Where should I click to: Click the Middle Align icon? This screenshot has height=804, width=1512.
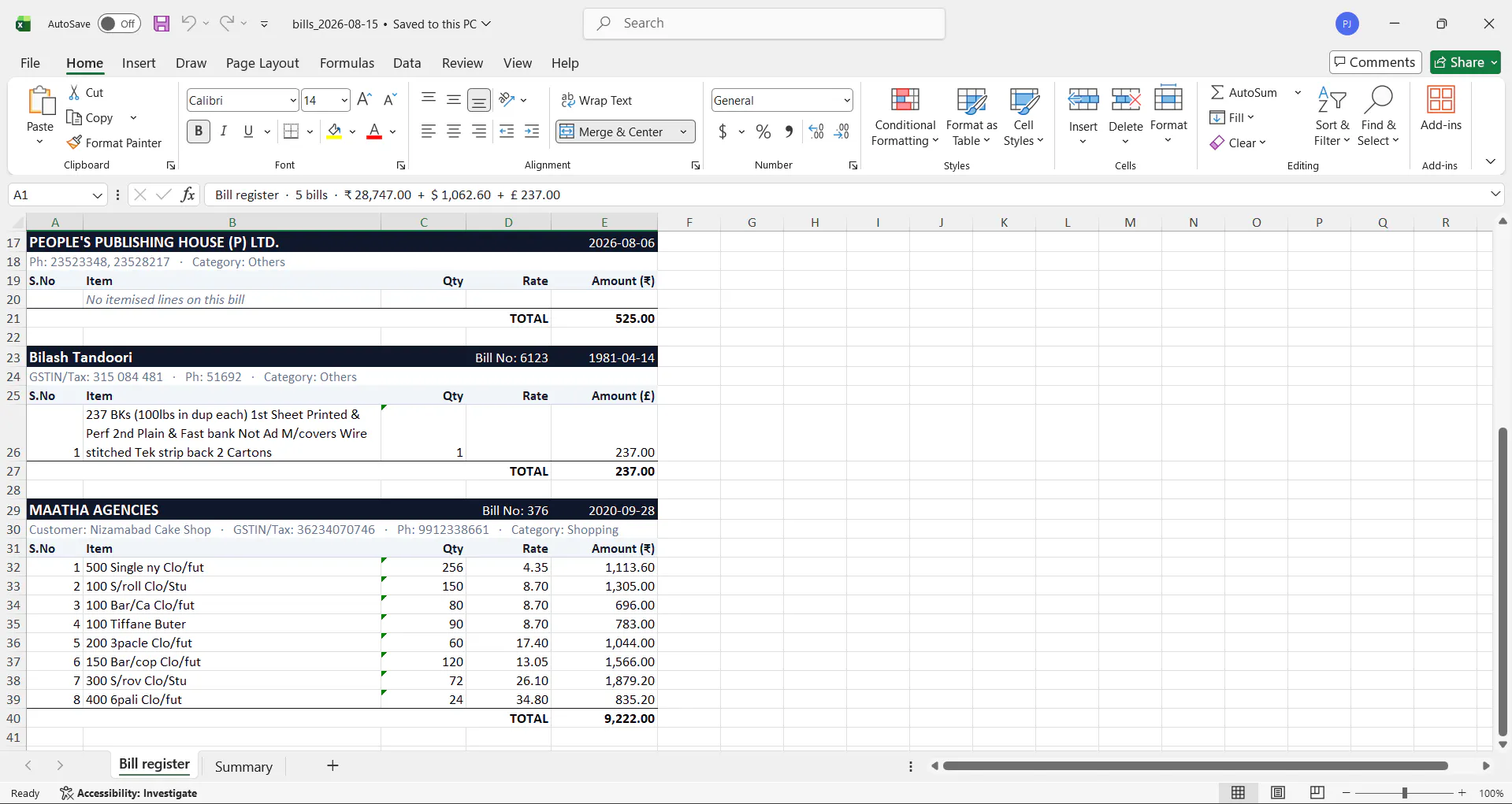pos(454,99)
